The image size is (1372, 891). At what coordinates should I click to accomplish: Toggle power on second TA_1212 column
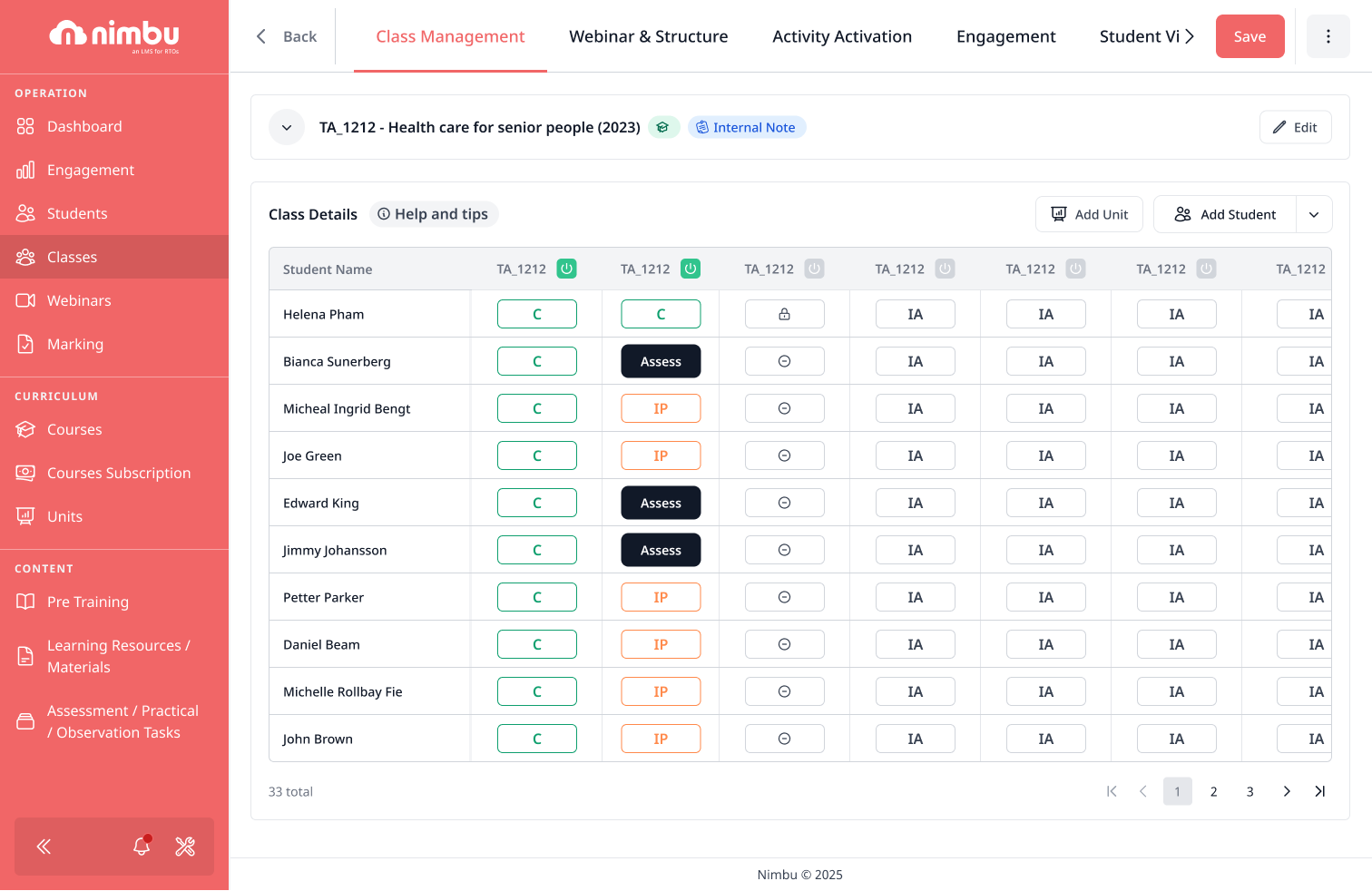point(691,269)
